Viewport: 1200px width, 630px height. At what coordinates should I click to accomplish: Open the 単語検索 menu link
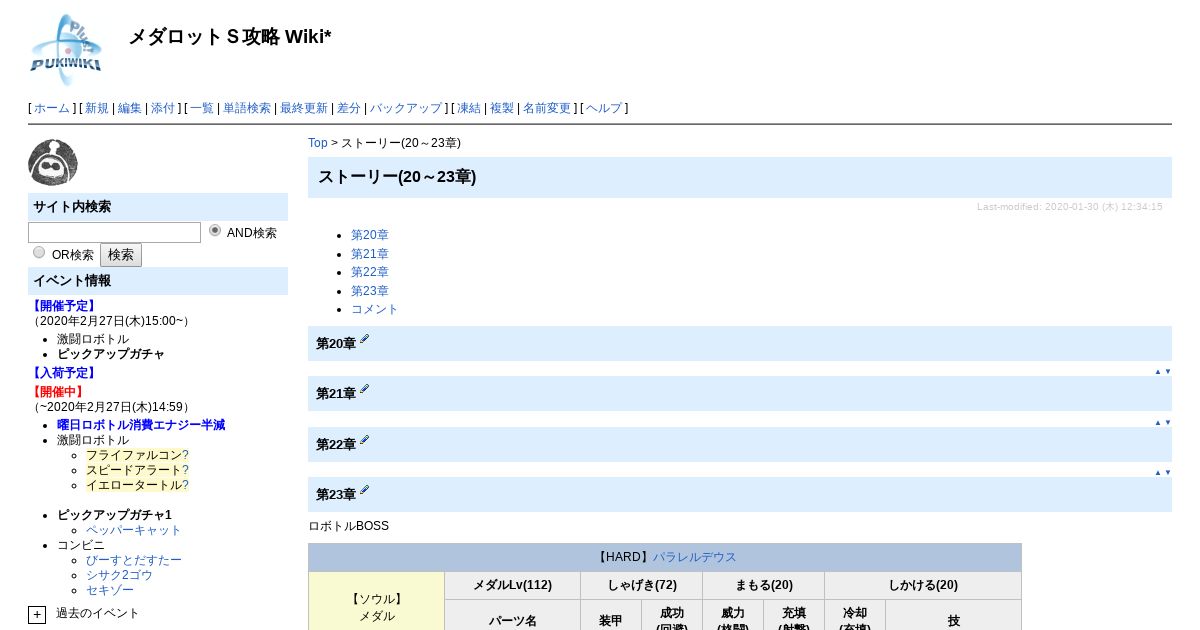(247, 108)
